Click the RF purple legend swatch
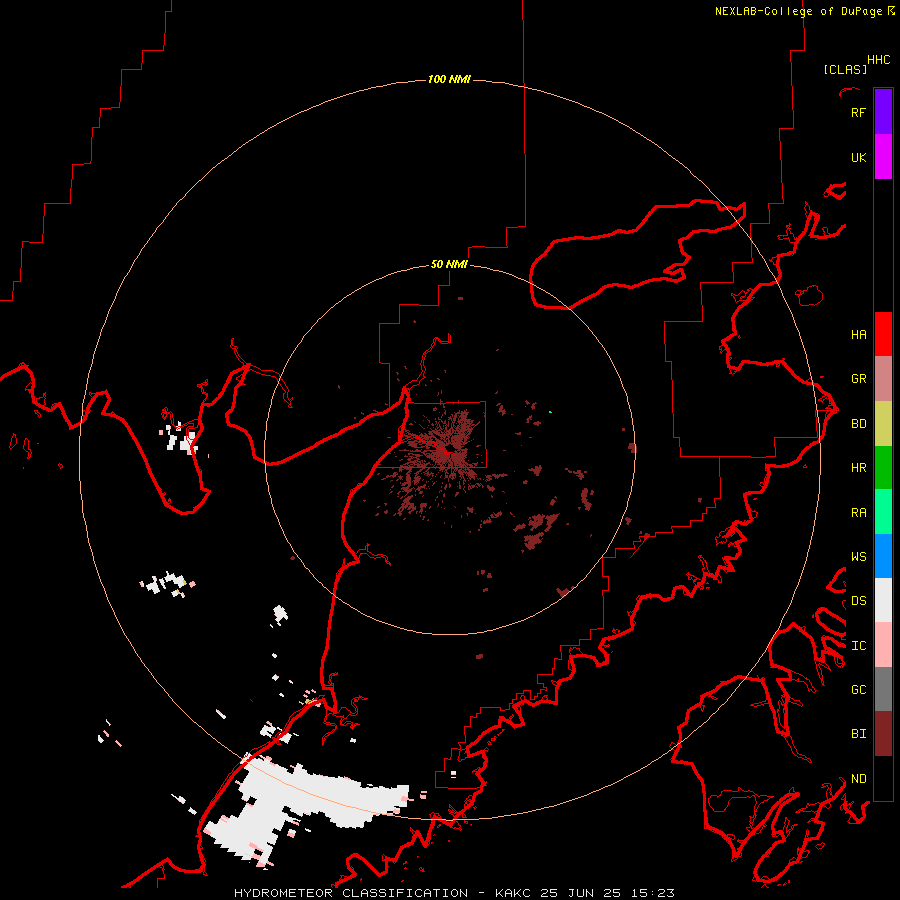 pos(883,112)
